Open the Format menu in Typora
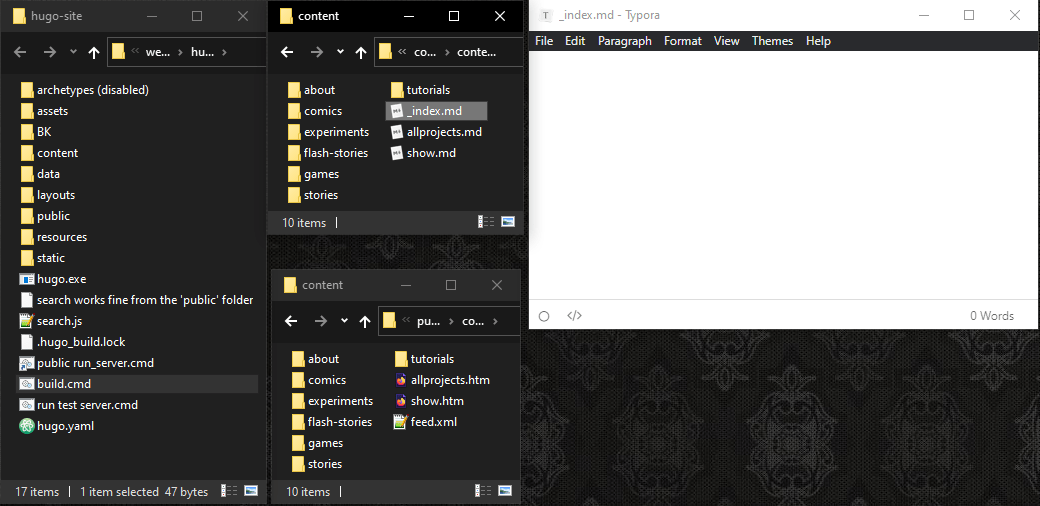Screen dimensions: 1040x506 coord(682,41)
